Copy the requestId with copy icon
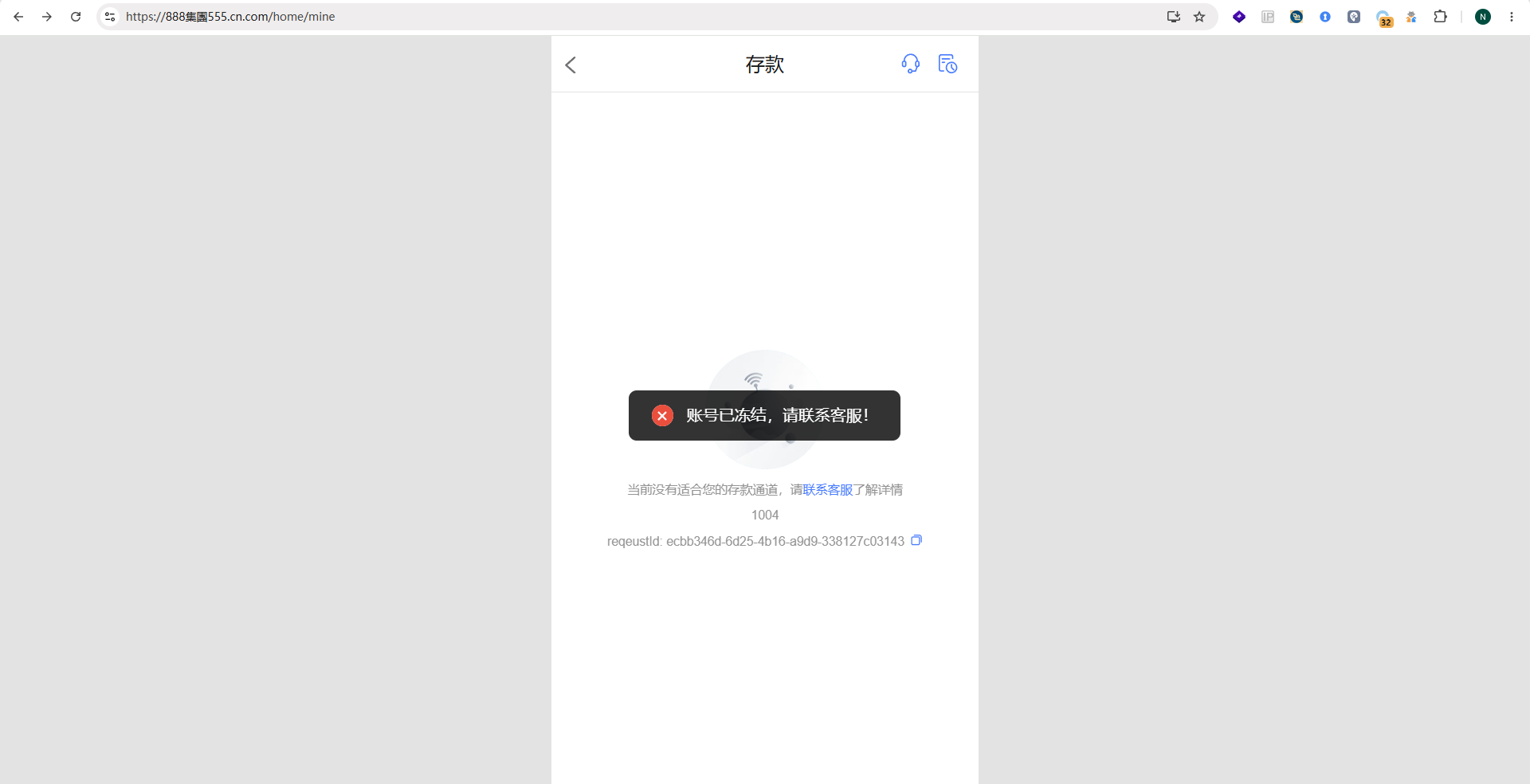This screenshot has width=1530, height=784. tap(916, 540)
